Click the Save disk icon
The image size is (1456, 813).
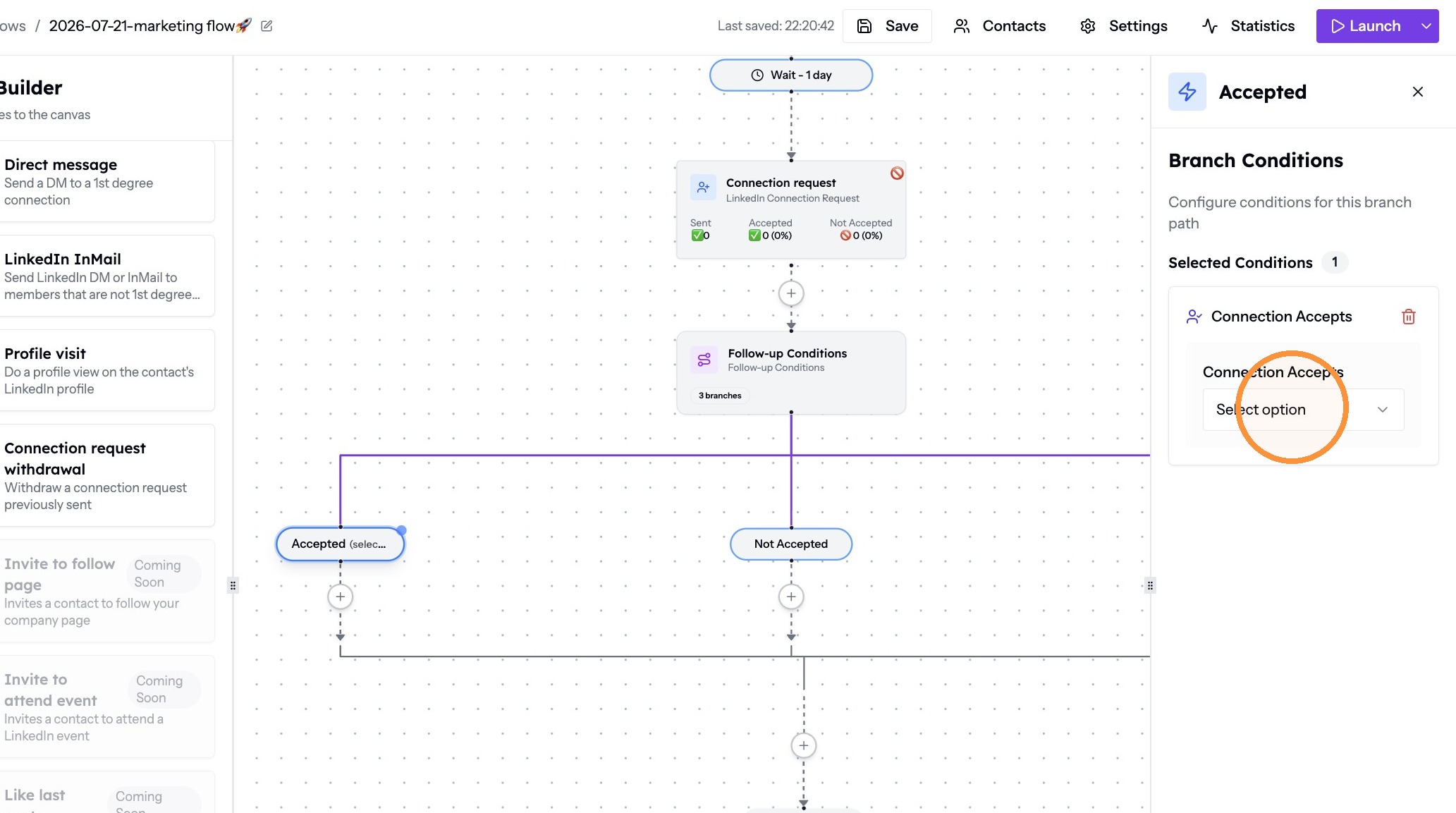[x=864, y=26]
